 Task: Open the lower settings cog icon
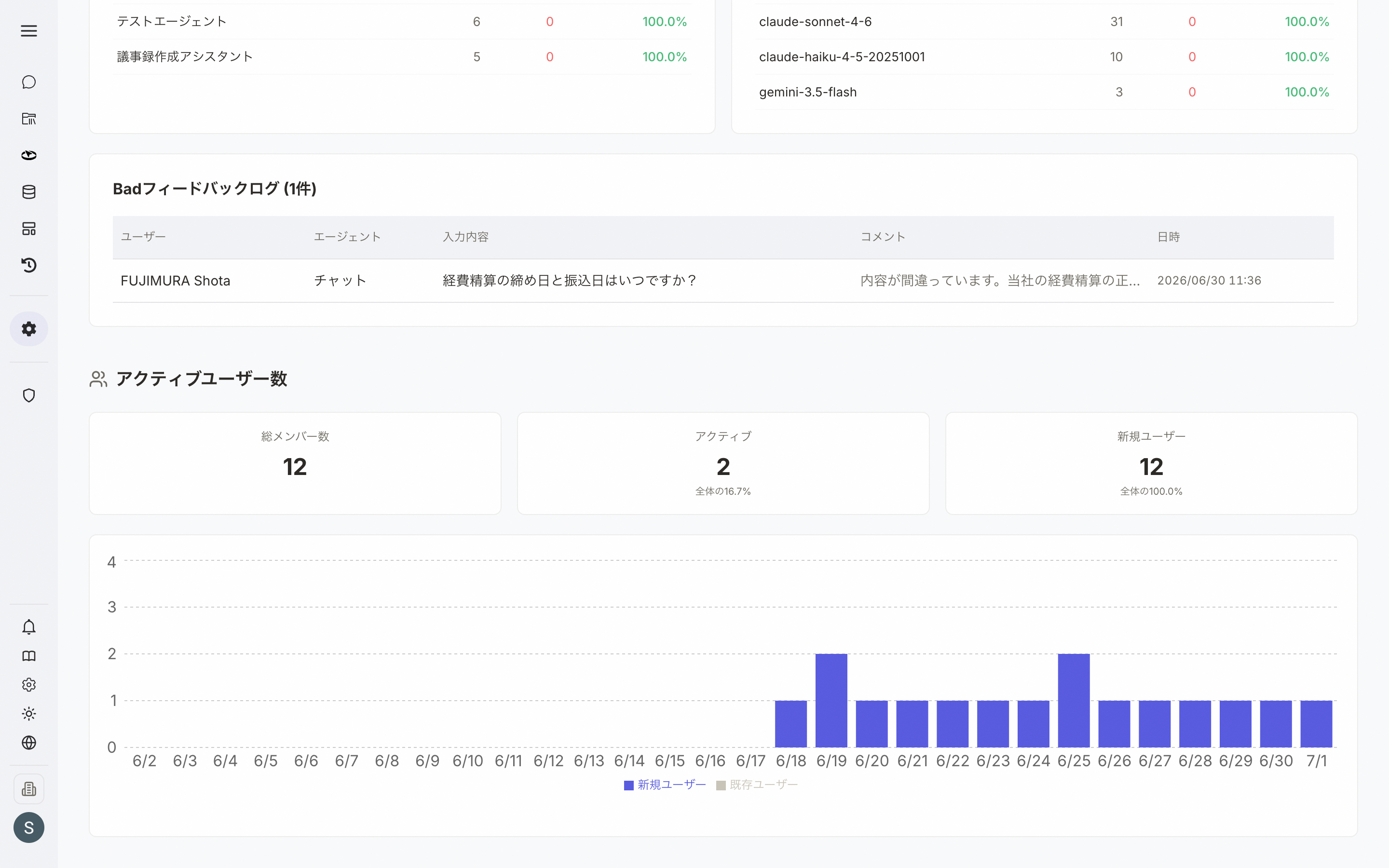pos(29,685)
